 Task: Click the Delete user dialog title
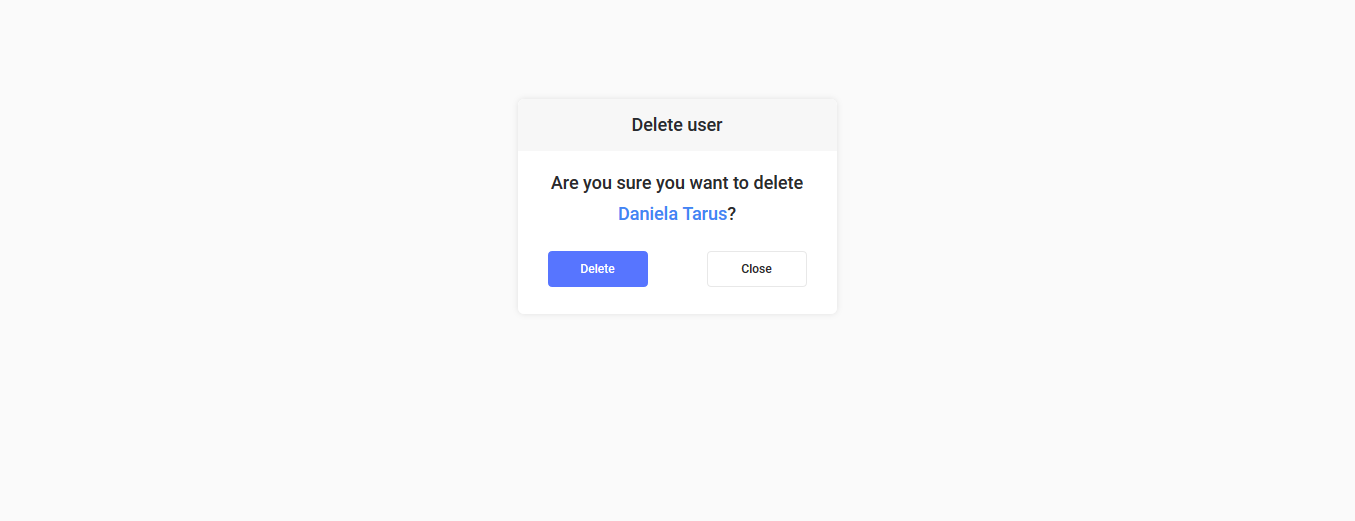(x=677, y=125)
